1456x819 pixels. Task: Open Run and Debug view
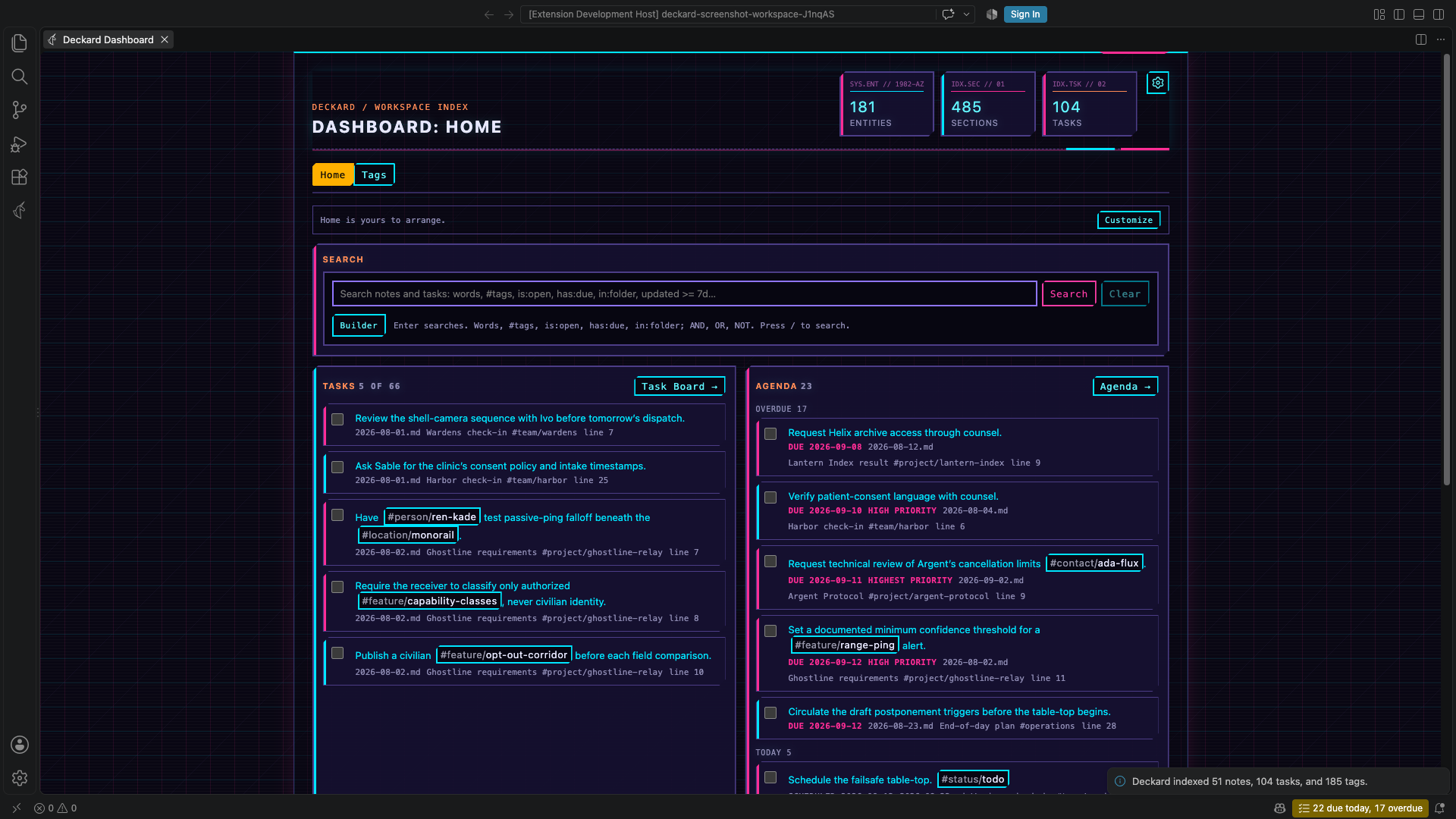point(20,144)
